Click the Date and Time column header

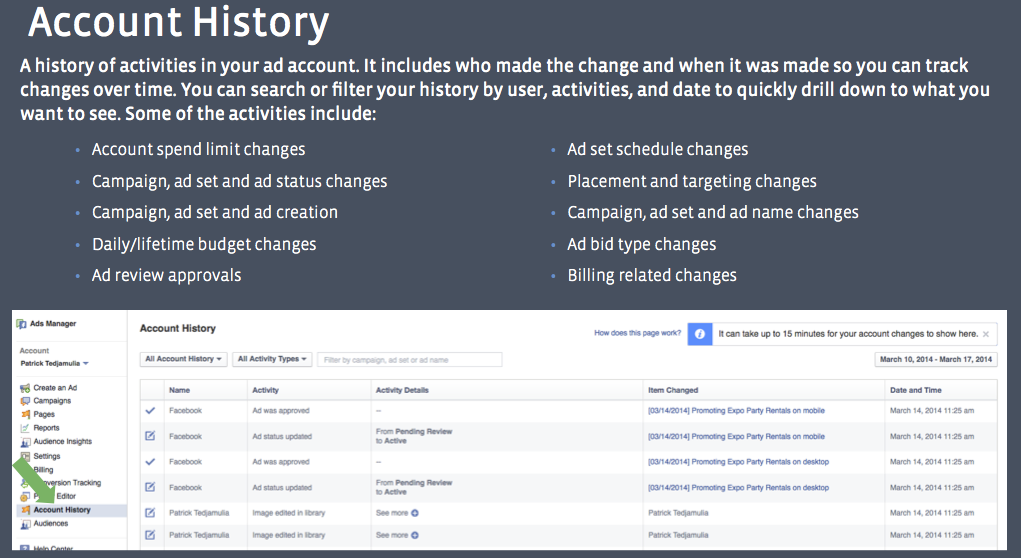point(916,390)
